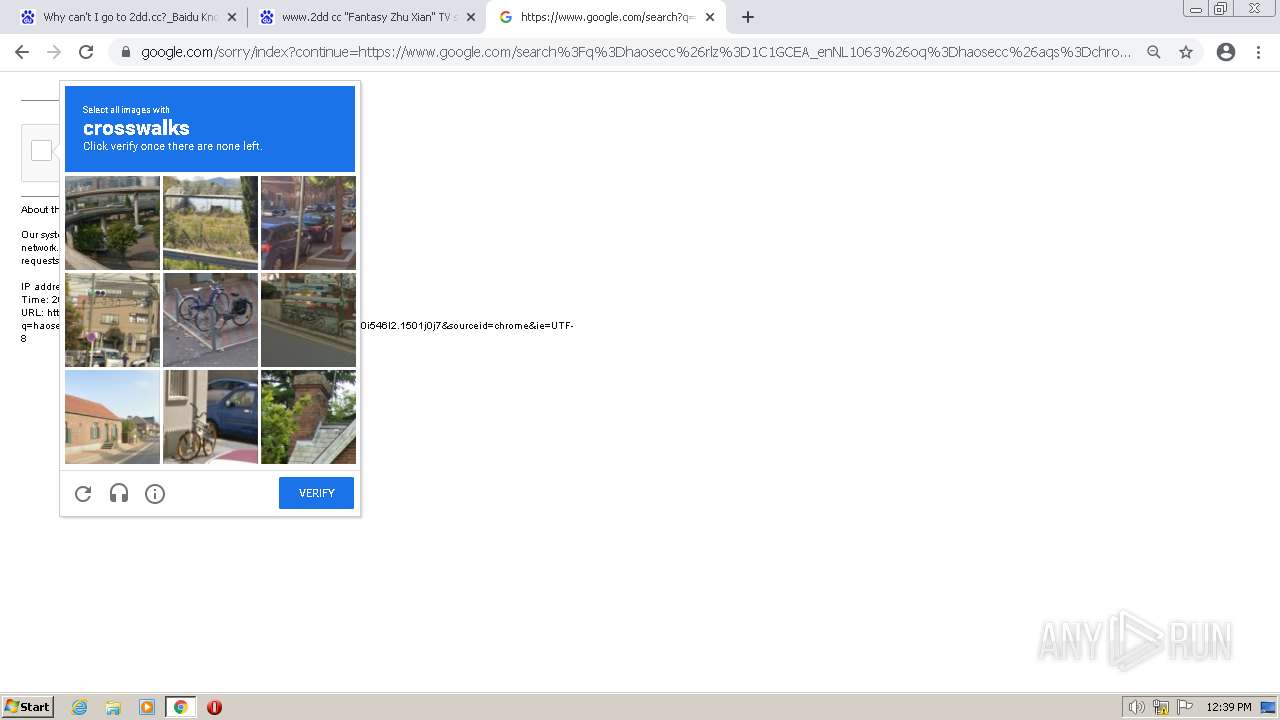The image size is (1280, 720).
Task: Select captcha tile with parked cars and tree
Action: pyautogui.click(x=308, y=223)
